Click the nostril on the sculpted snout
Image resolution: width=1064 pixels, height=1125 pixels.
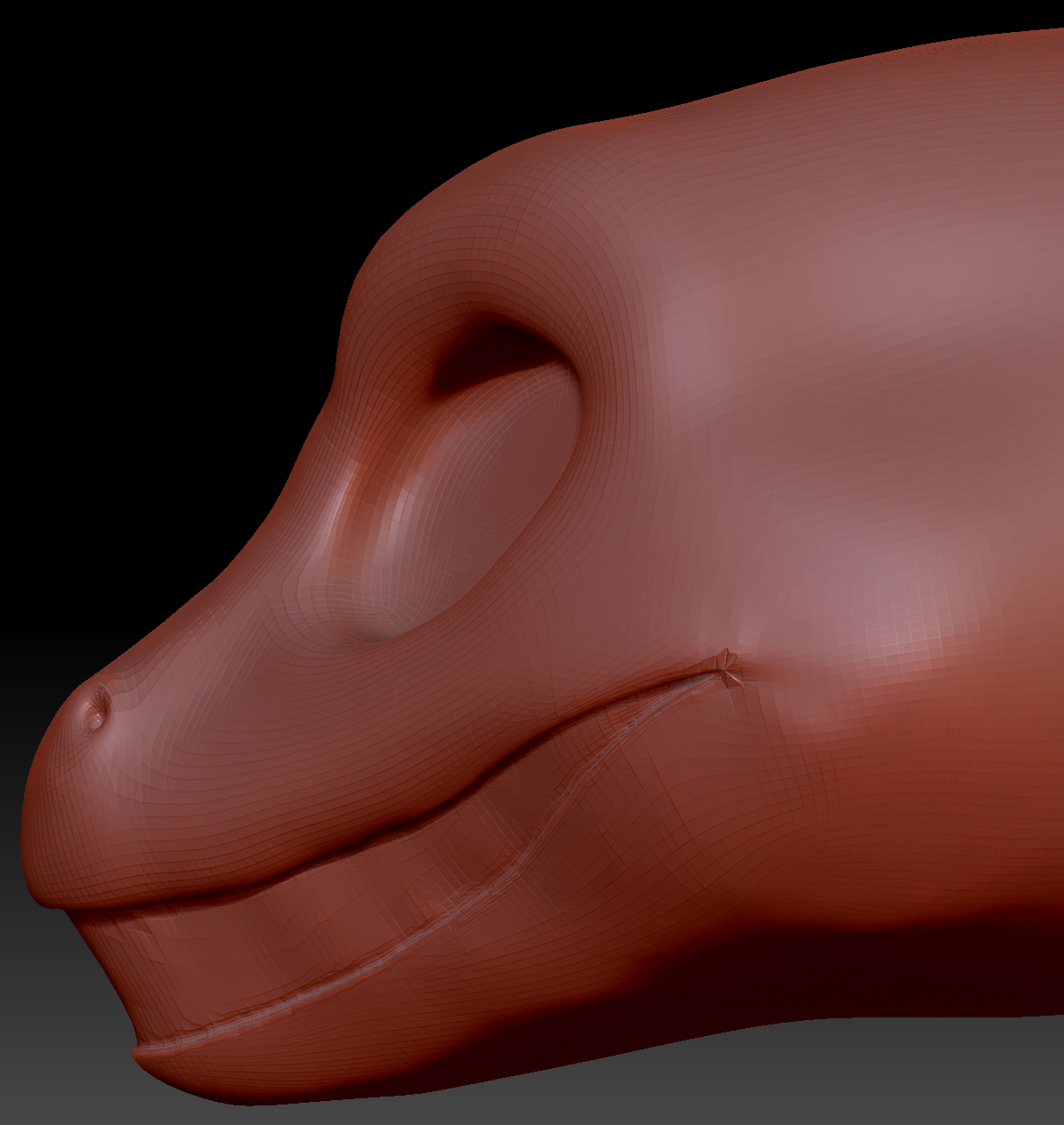pyautogui.click(x=94, y=709)
